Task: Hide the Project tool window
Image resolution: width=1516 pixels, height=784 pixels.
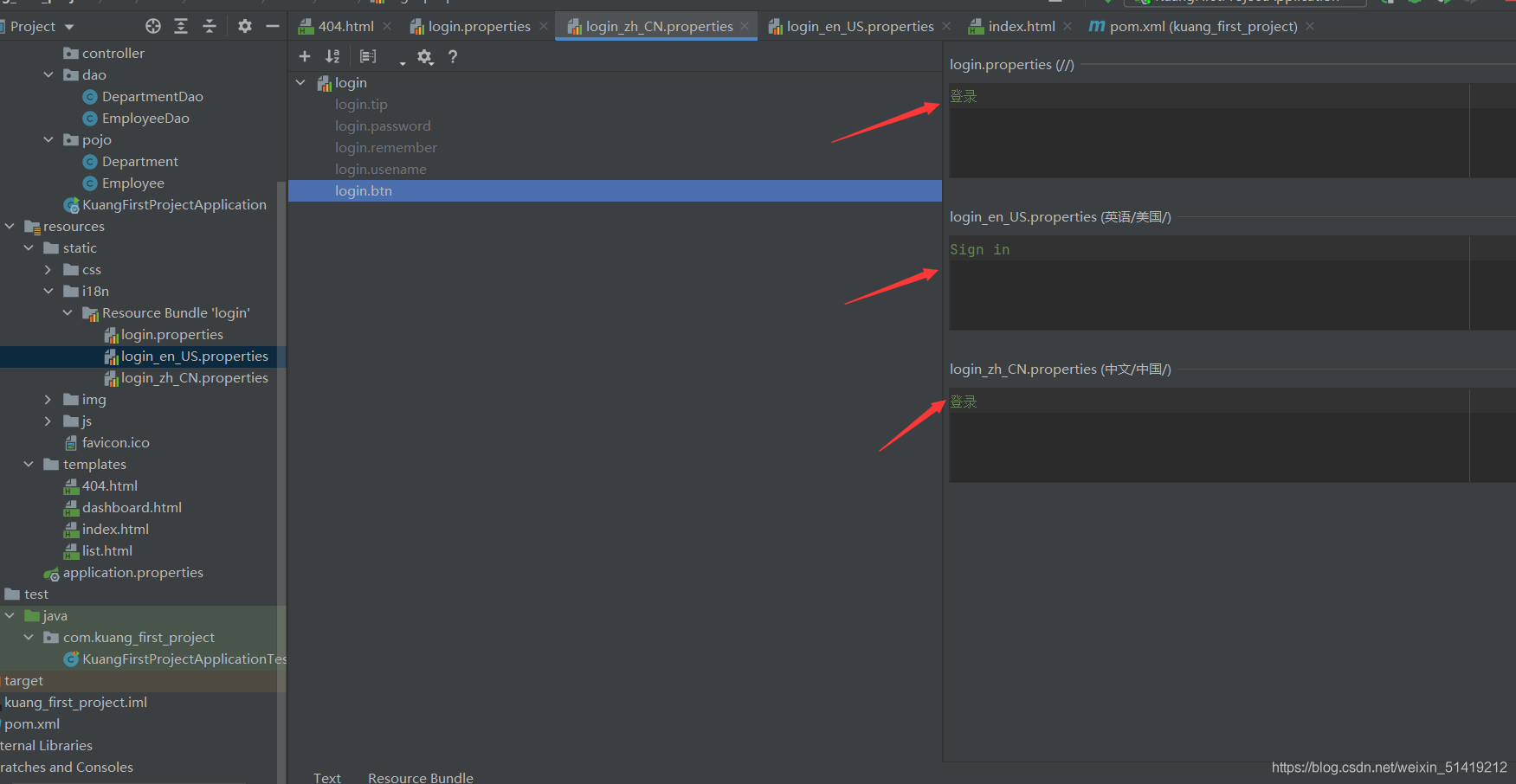Action: click(273, 26)
